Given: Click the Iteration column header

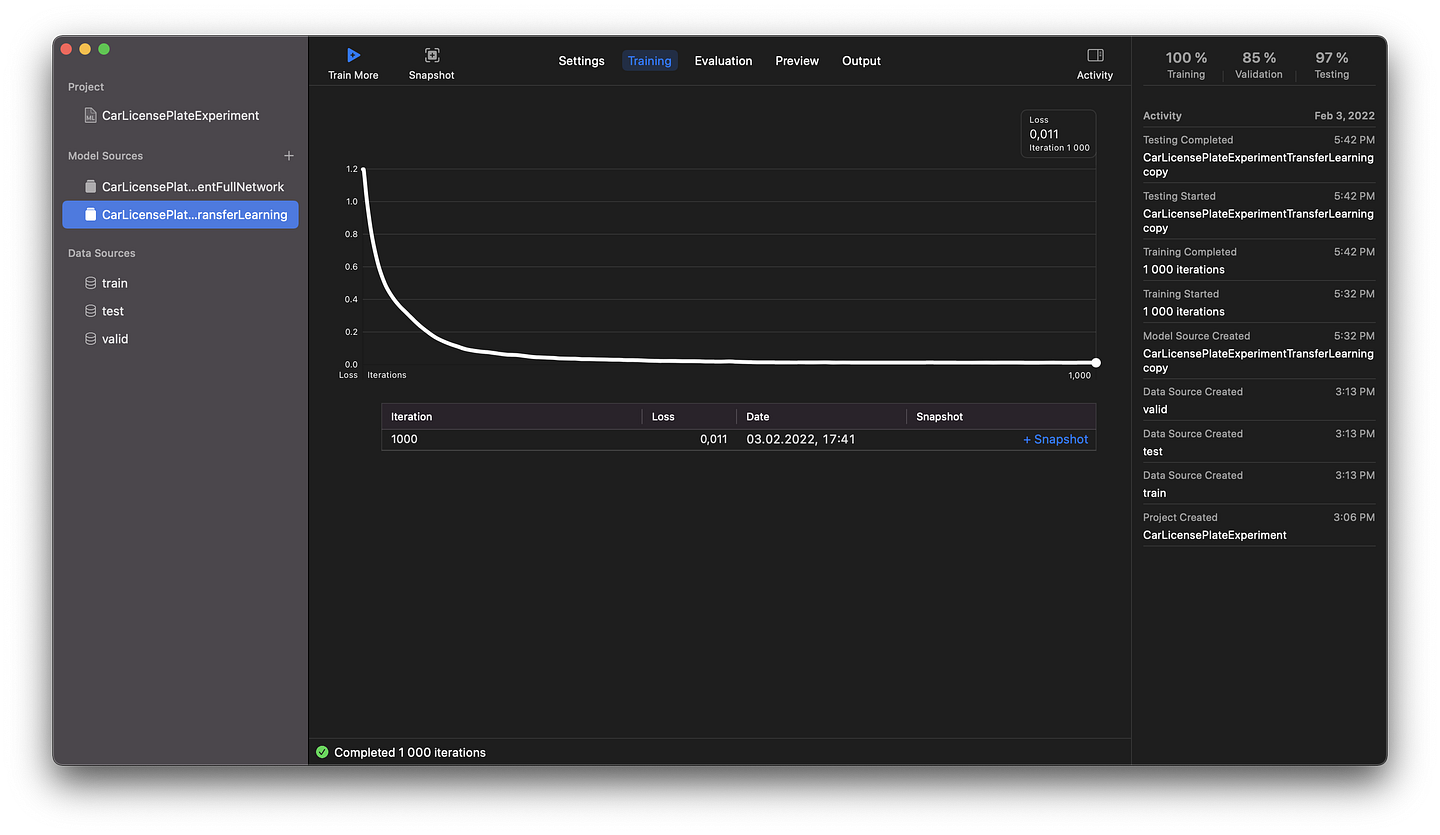Looking at the screenshot, I should (x=511, y=417).
